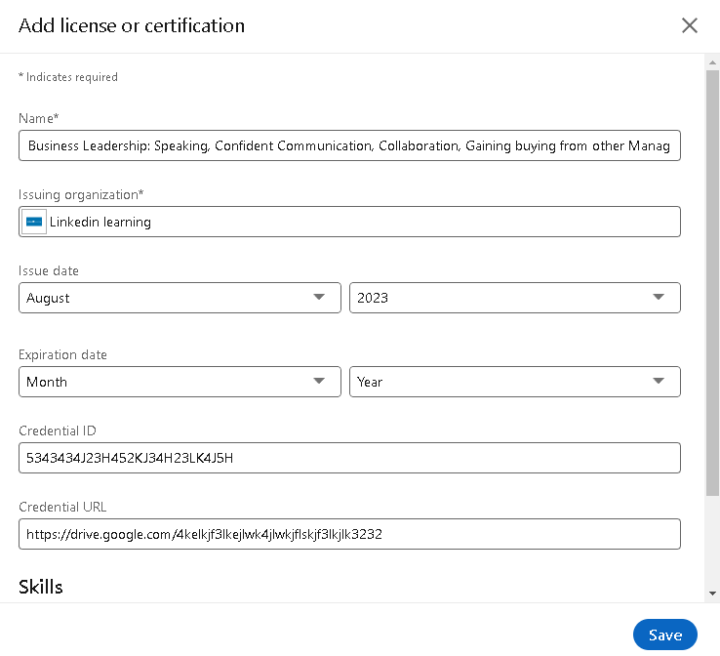Click the arrow on the August dropdown
Screen dimensions: 720x656
click(319, 297)
